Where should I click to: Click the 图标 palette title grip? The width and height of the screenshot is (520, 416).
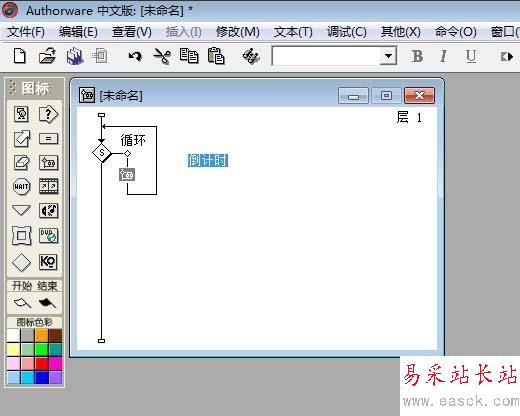click(x=13, y=87)
